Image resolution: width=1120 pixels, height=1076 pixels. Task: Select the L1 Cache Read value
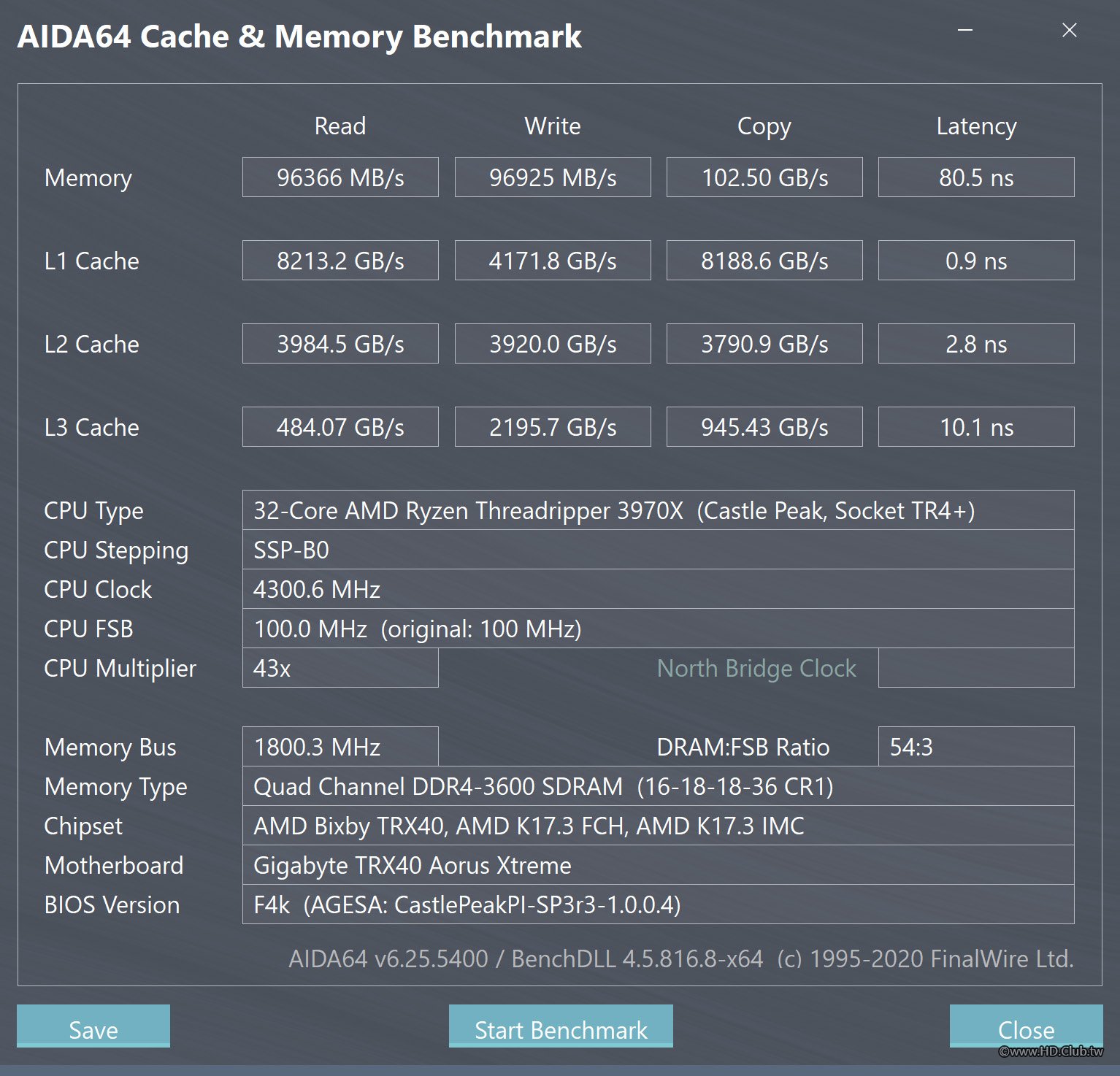(340, 261)
